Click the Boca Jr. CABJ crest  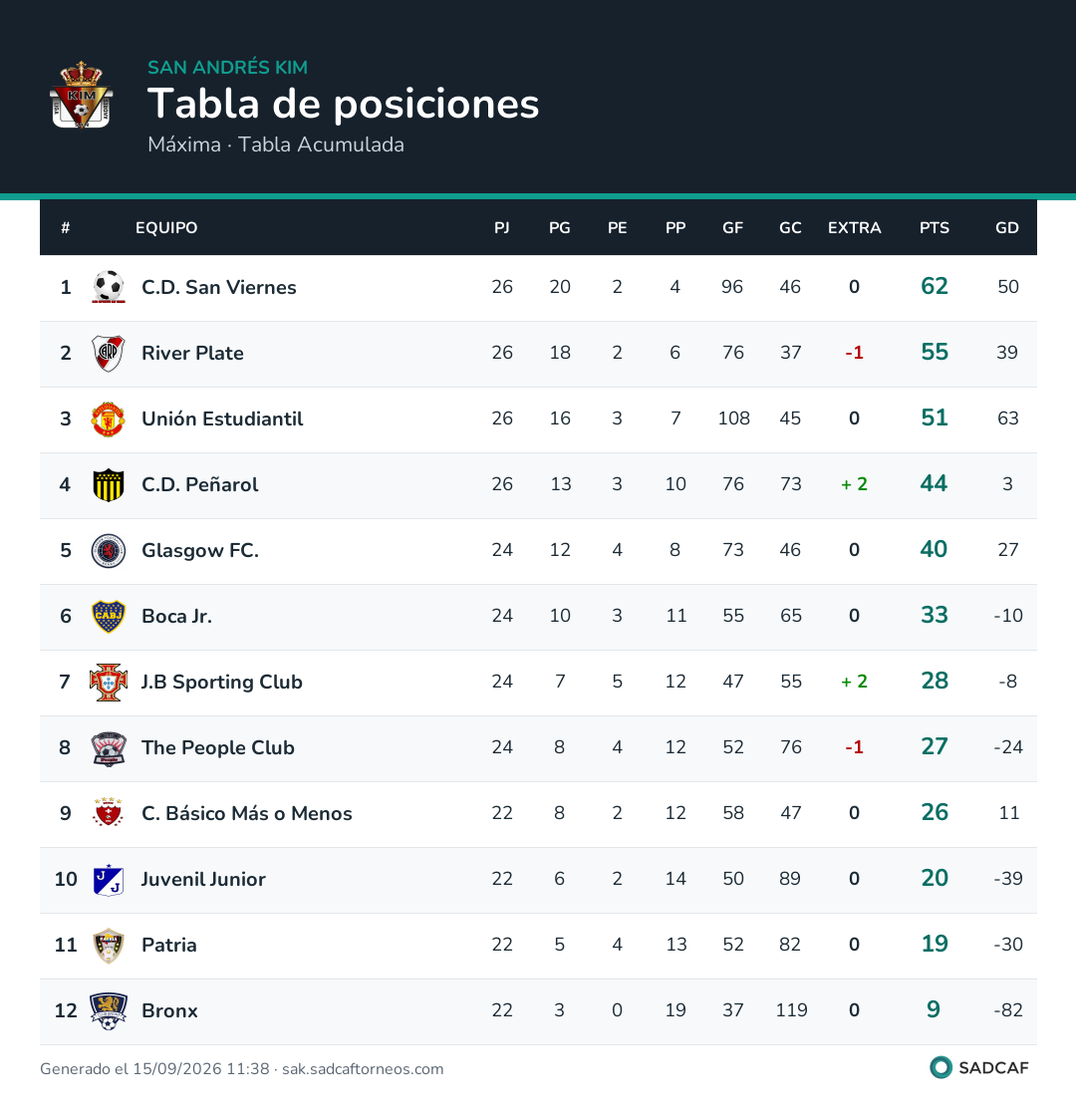[109, 617]
